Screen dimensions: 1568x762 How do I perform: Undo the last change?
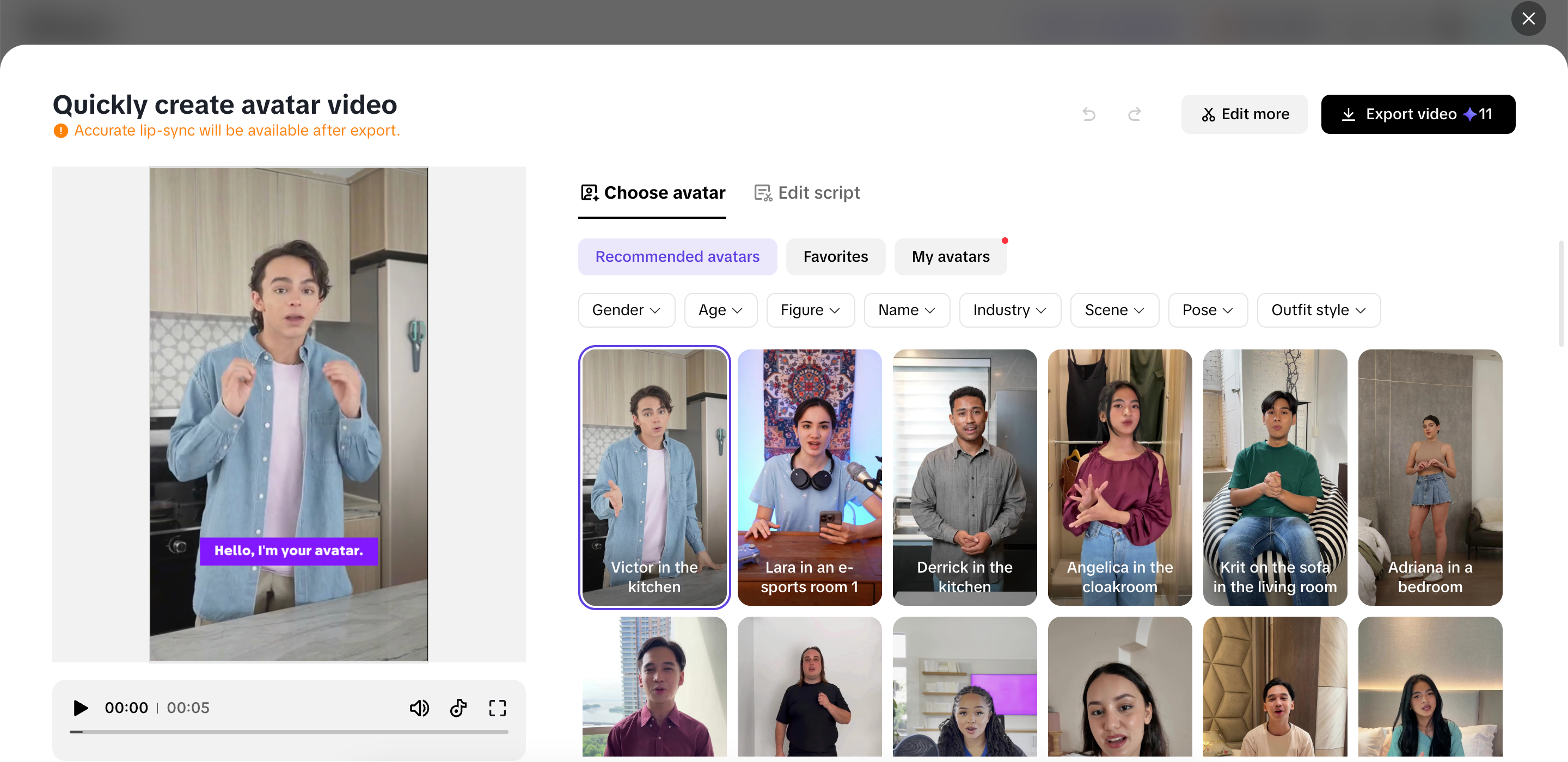pos(1089,114)
